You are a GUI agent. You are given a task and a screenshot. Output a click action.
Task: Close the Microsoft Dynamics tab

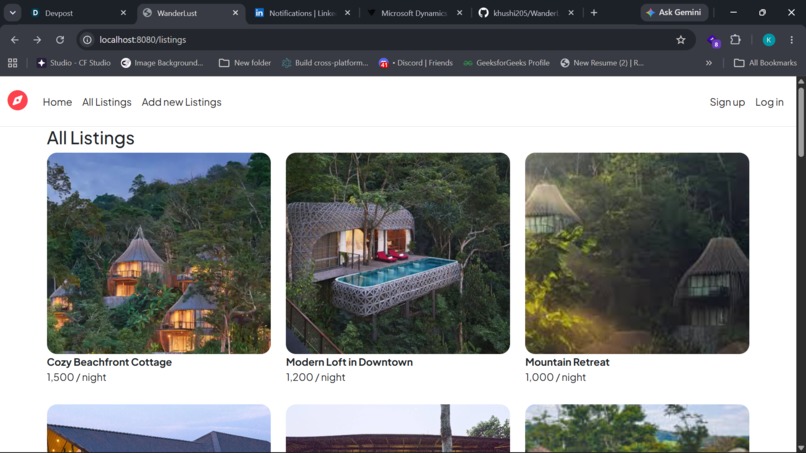(x=460, y=13)
